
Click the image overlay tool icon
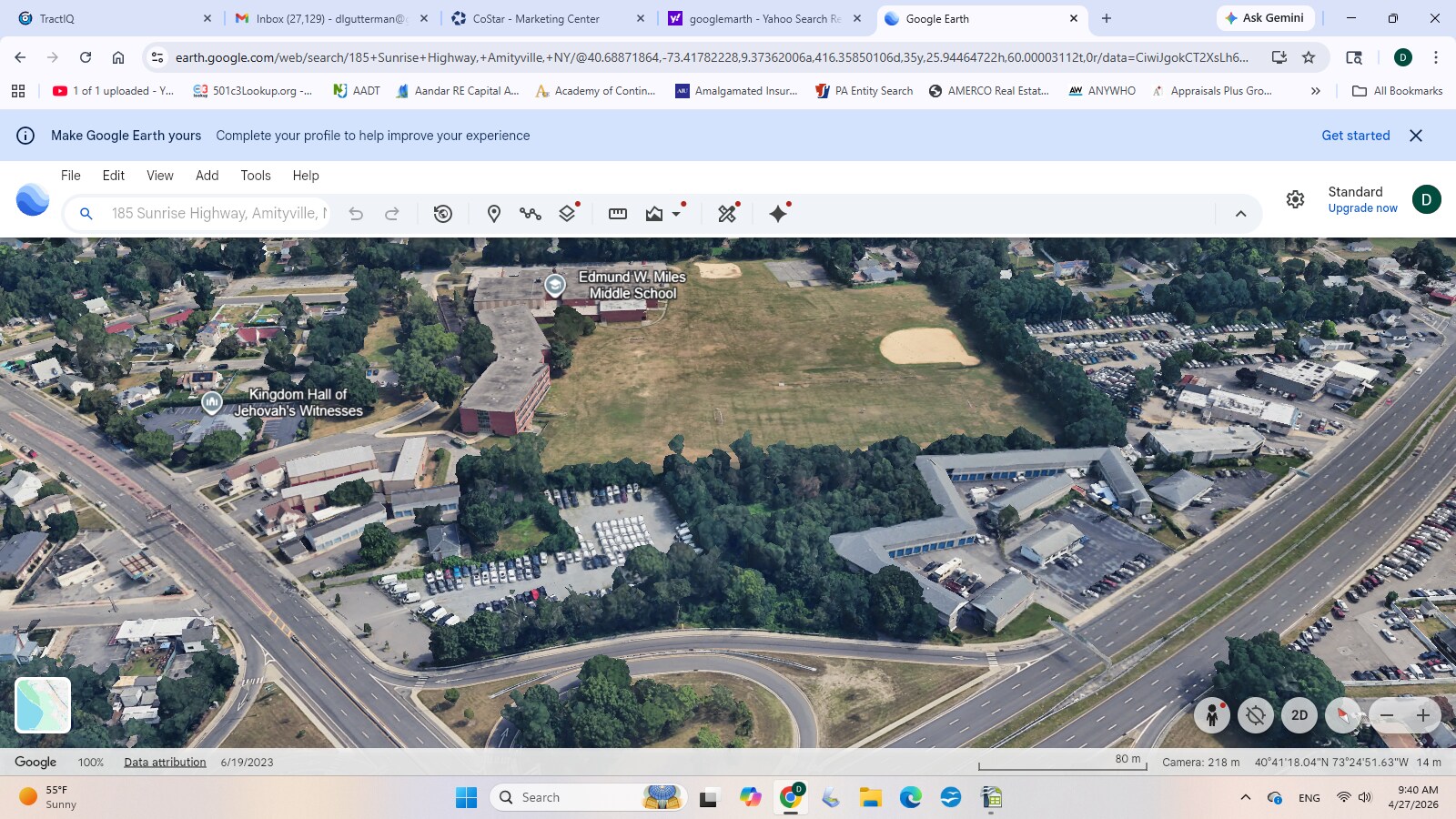pyautogui.click(x=654, y=214)
